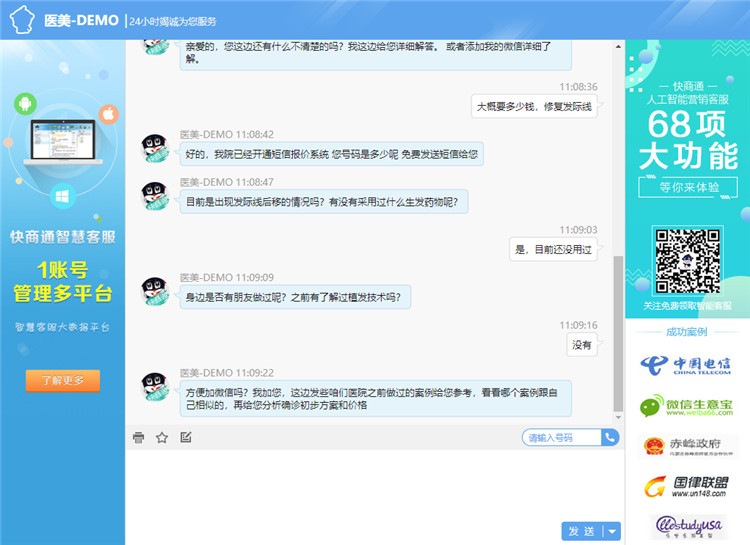This screenshot has width=750, height=545.
Task: Click the blue Windows icon
Action: point(62,195)
